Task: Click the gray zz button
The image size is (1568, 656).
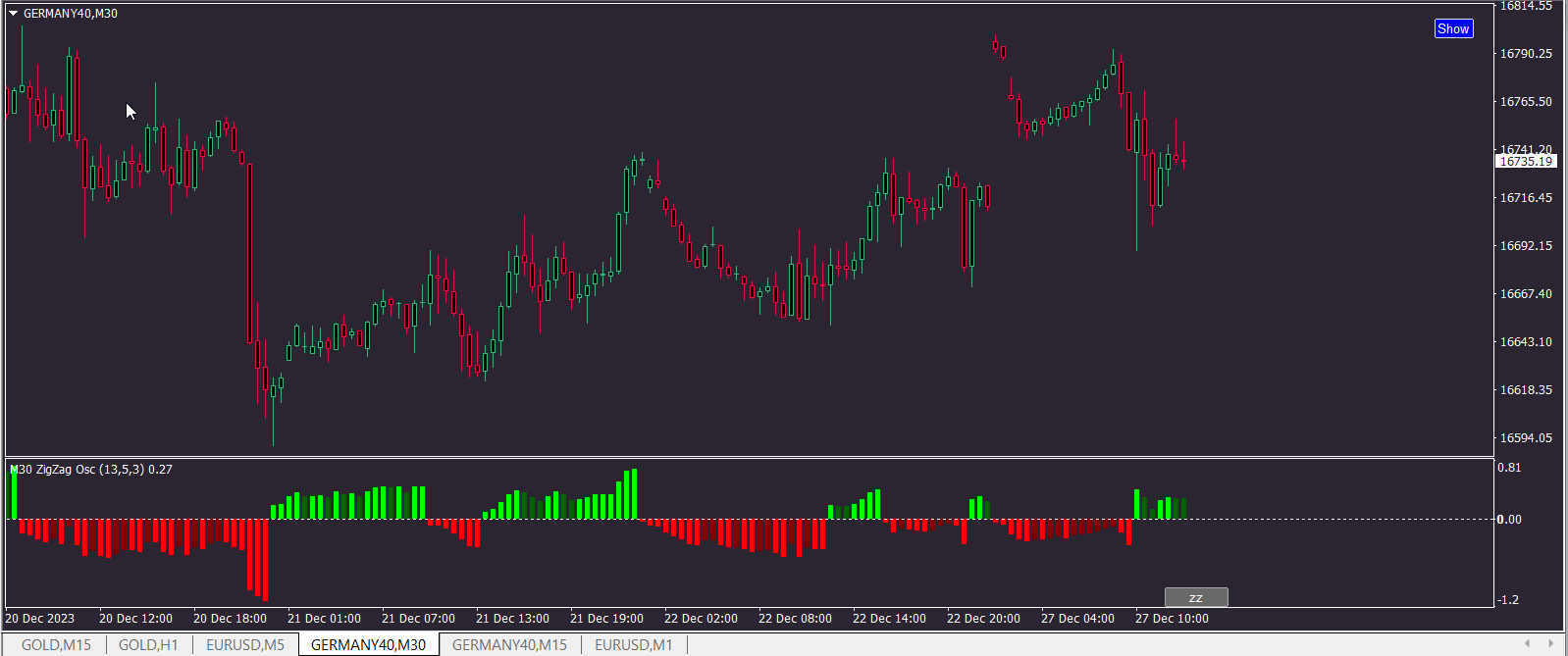Action: pos(1196,597)
